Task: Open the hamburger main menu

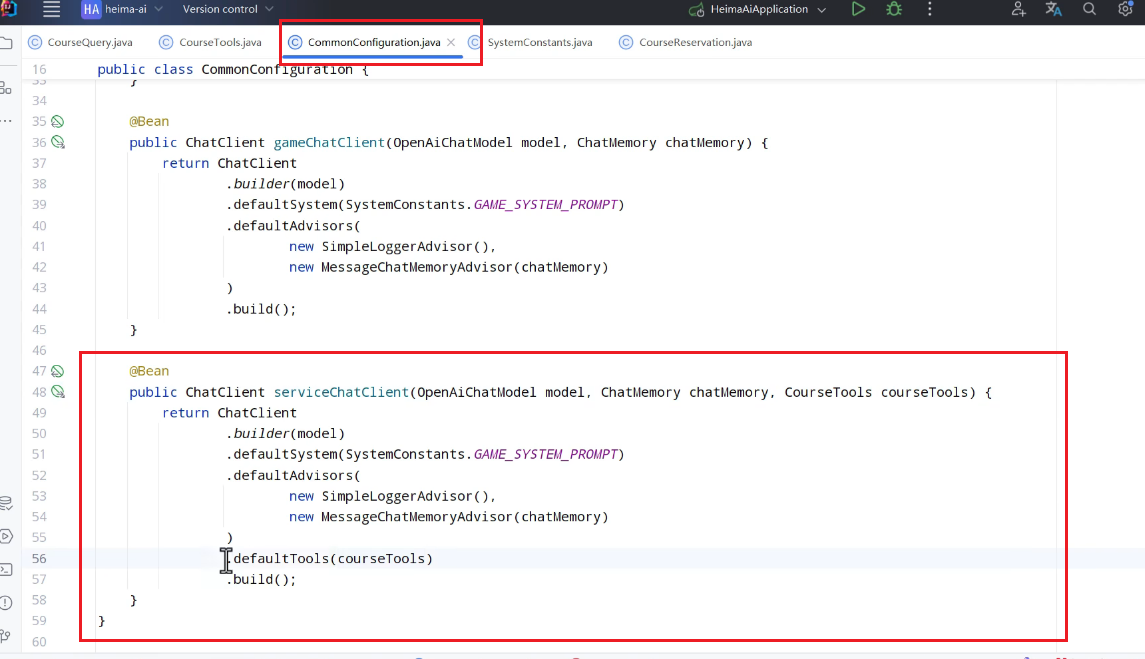Action: point(52,9)
